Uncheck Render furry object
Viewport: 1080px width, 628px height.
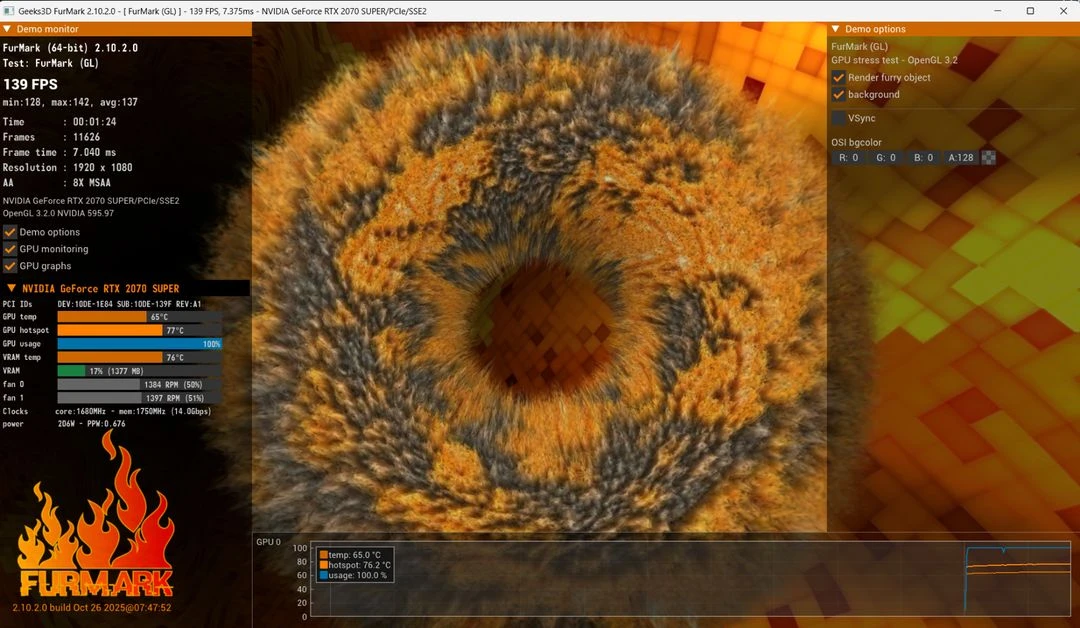point(838,78)
